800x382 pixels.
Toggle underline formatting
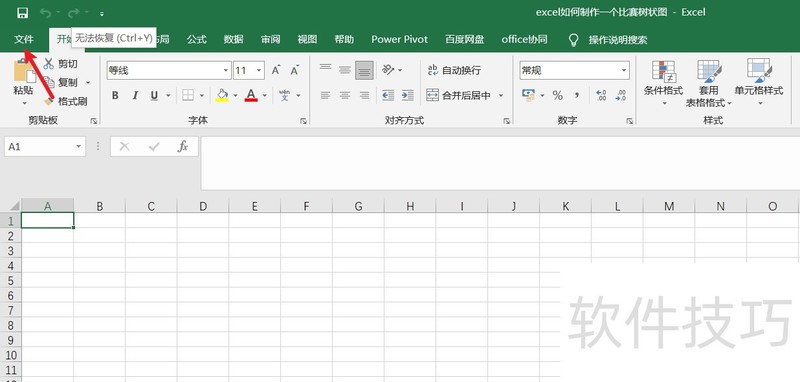[x=154, y=95]
